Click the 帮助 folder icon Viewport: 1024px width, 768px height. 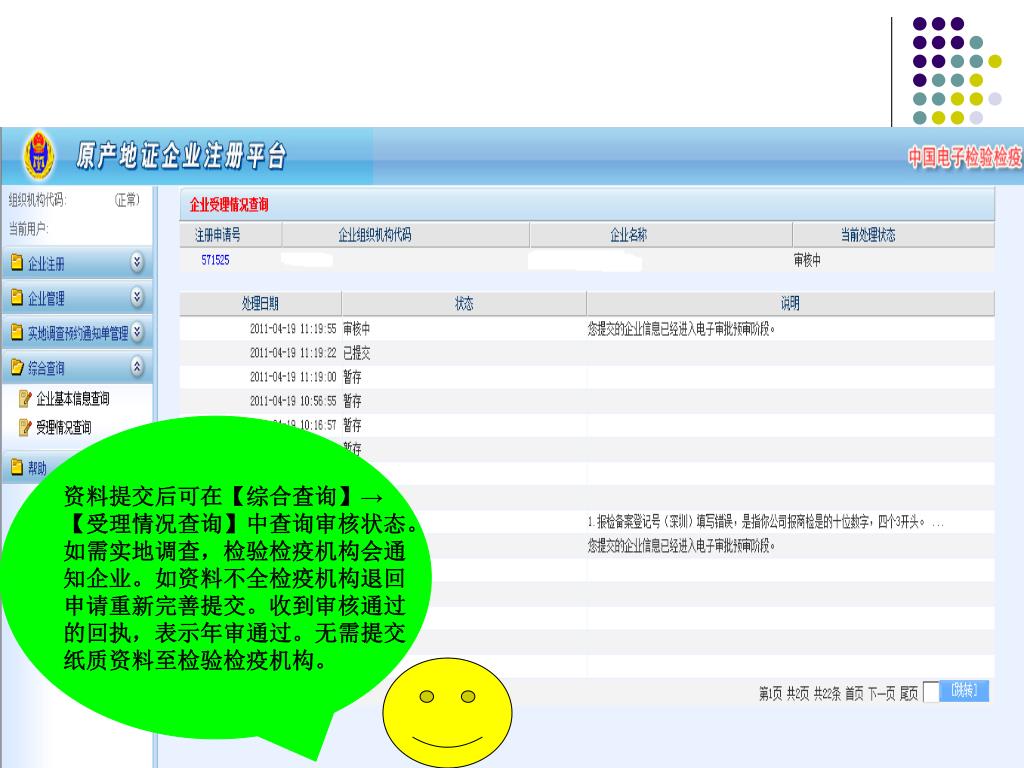(x=17, y=468)
